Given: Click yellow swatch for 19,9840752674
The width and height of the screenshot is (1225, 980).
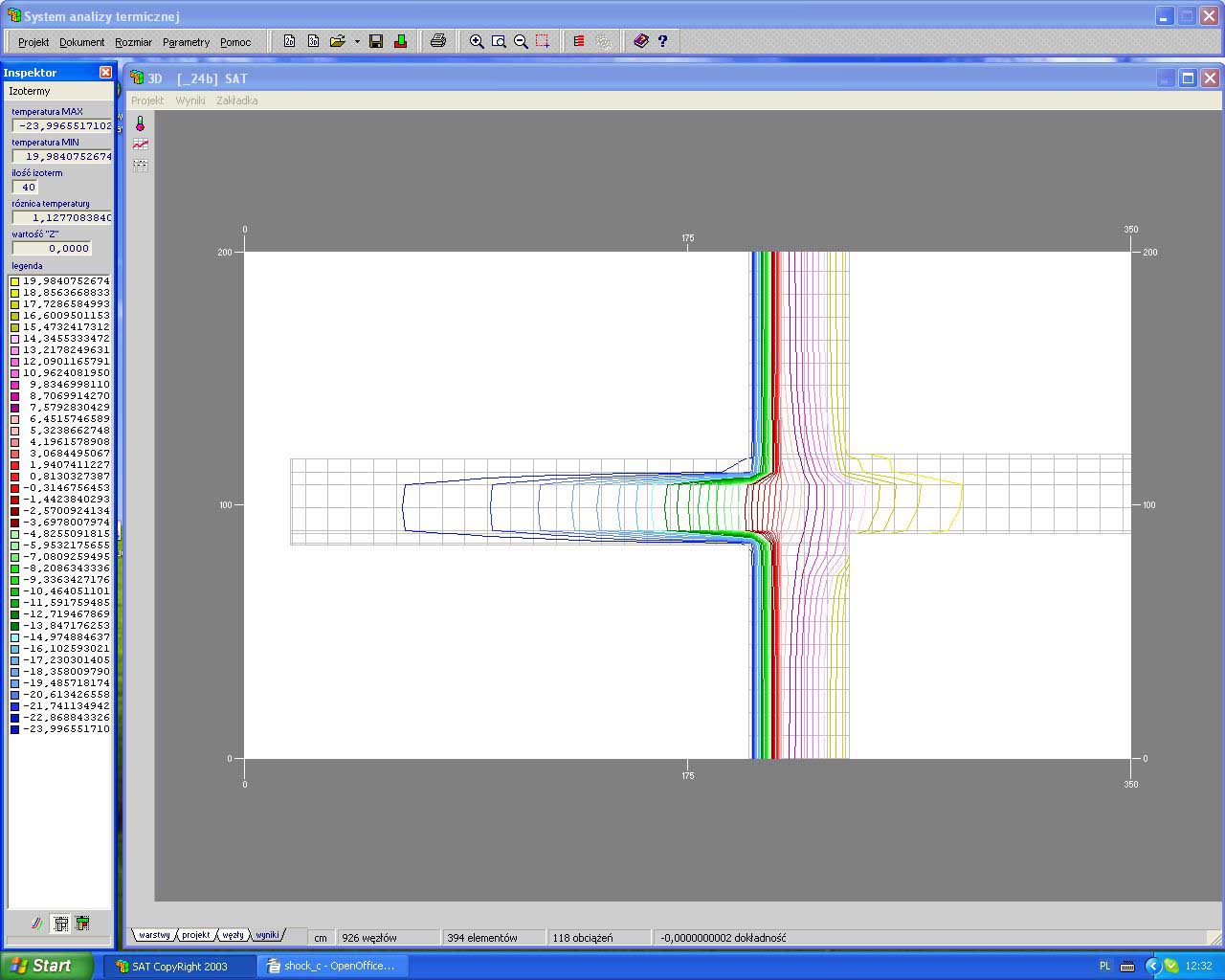Looking at the screenshot, I should pyautogui.click(x=14, y=281).
